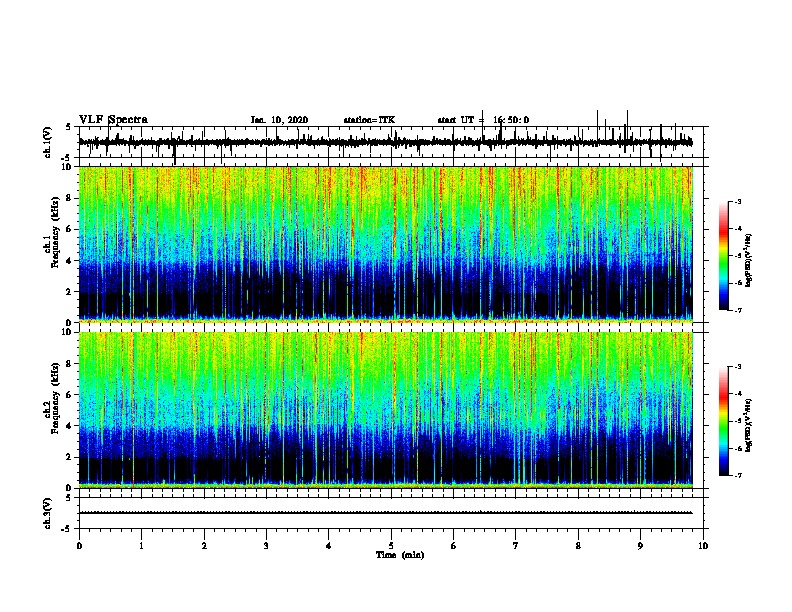792x612 pixels.
Task: Click time tick label '2' on bottom axis
Action: point(204,546)
